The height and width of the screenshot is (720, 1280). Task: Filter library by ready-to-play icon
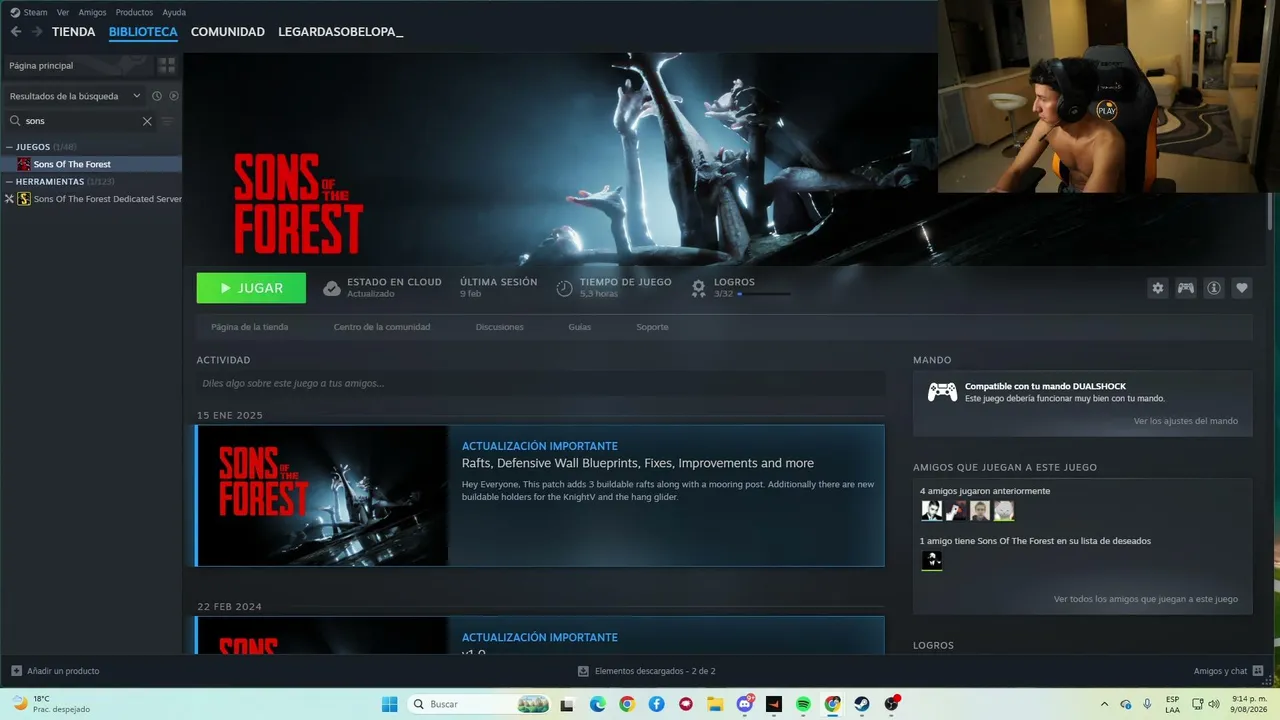pyautogui.click(x=173, y=96)
